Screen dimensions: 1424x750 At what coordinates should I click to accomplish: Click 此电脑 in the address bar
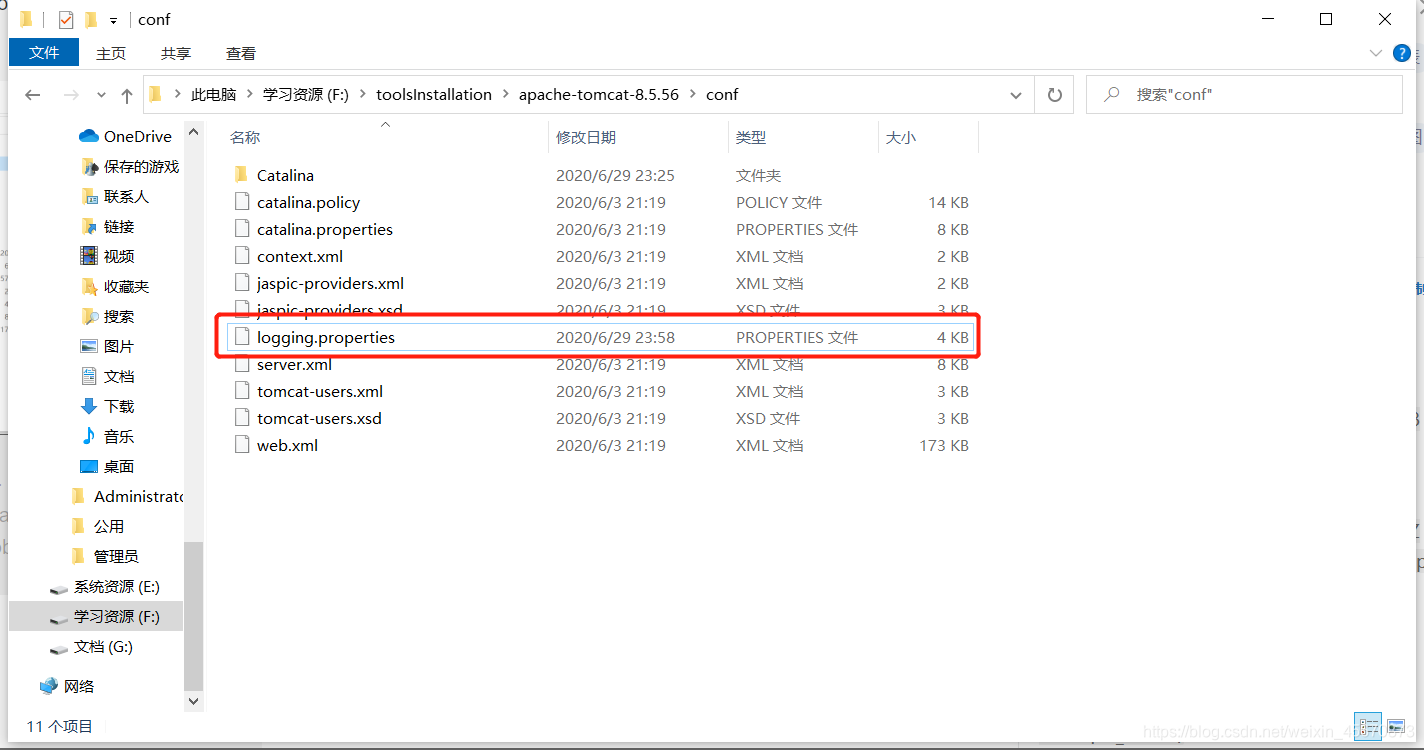(x=213, y=94)
